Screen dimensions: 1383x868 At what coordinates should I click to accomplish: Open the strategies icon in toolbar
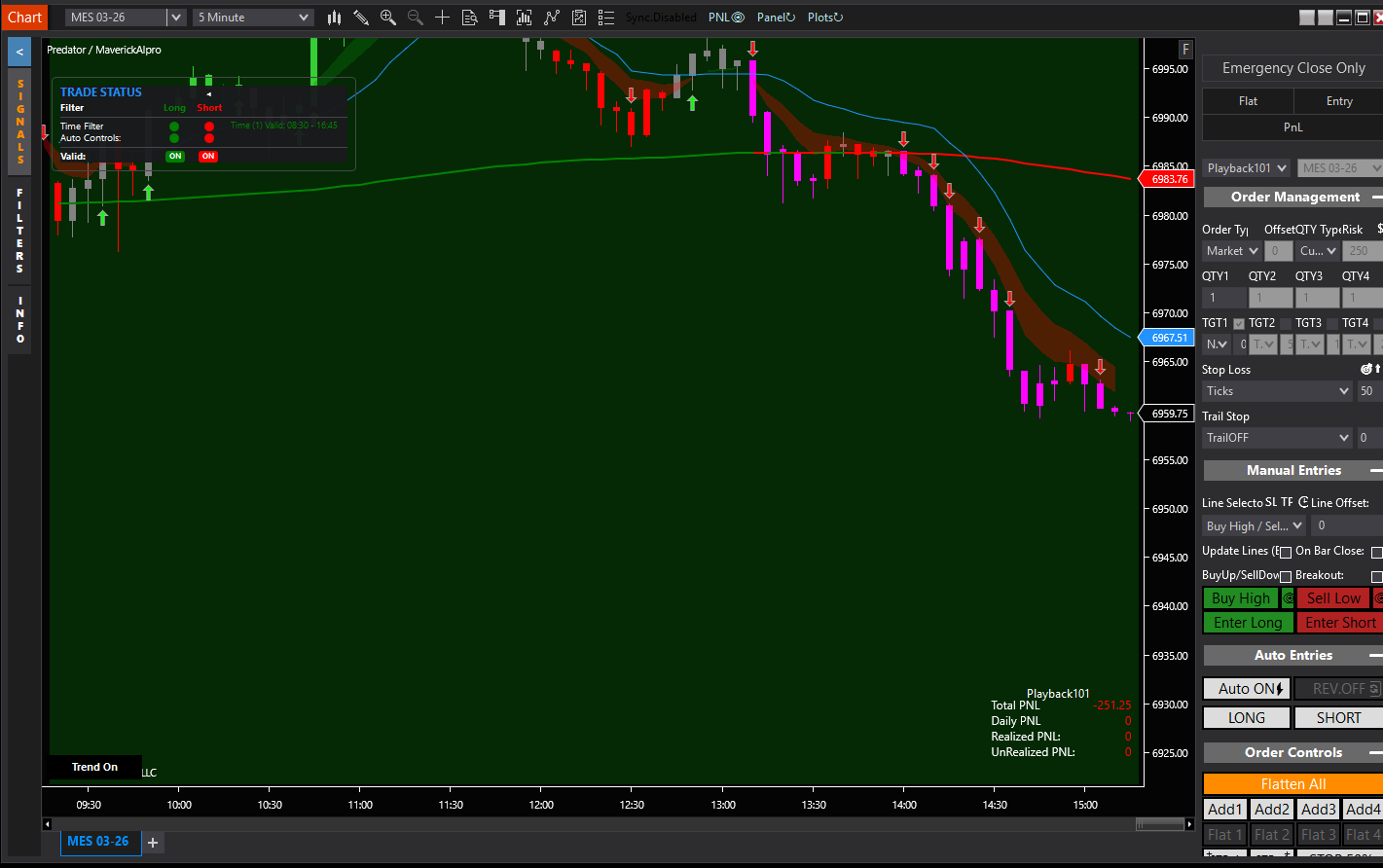[x=579, y=18]
